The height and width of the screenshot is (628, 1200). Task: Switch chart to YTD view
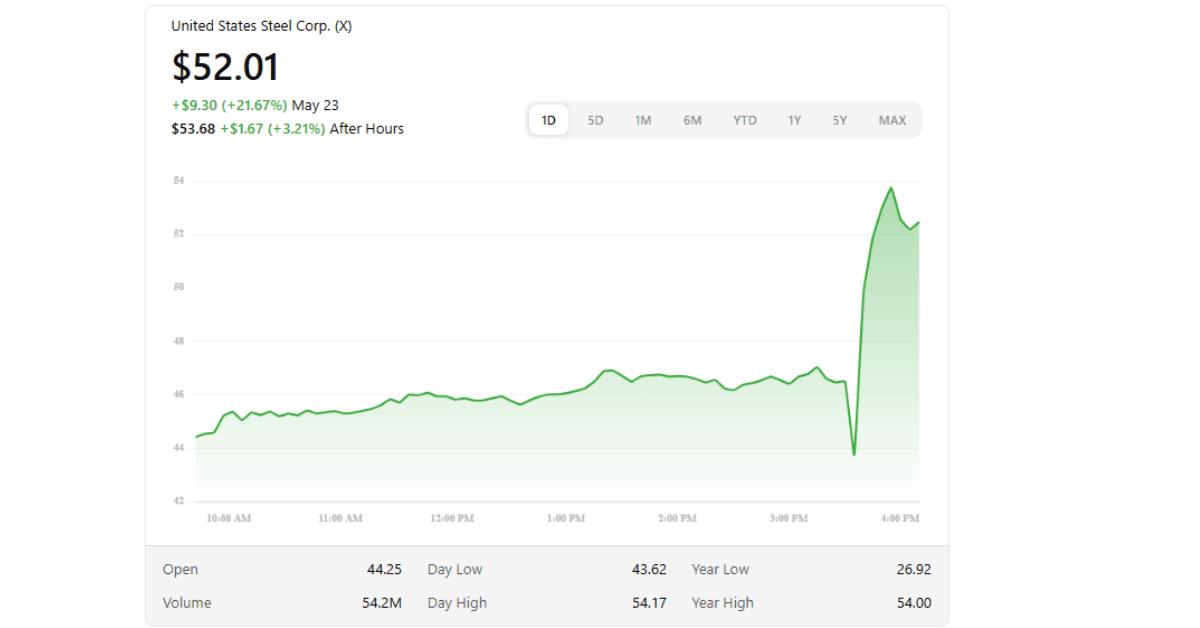click(745, 120)
